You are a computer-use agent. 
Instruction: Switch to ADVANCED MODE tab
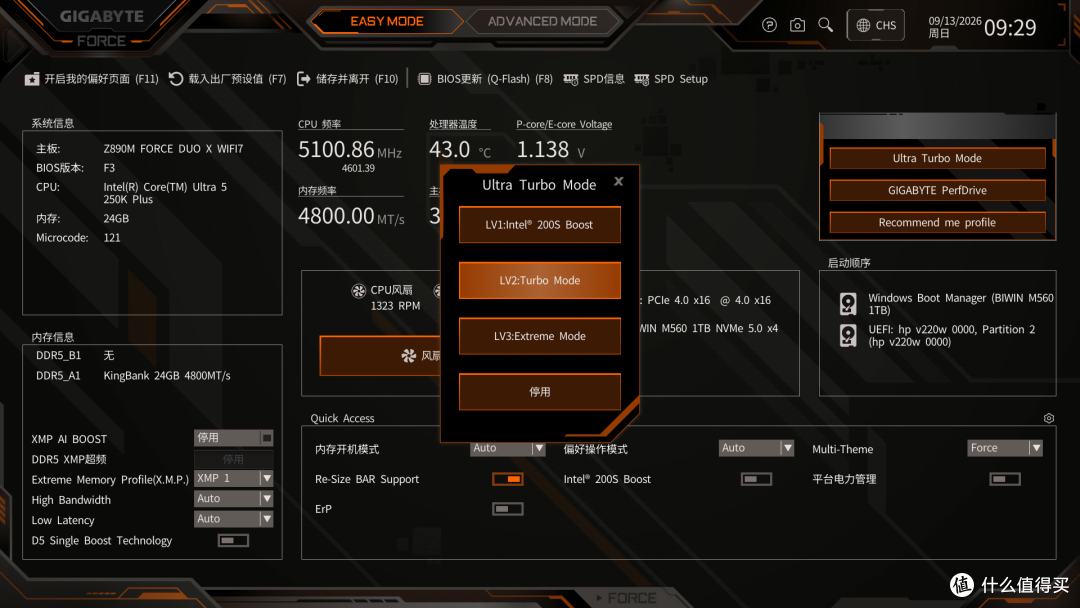pos(542,21)
